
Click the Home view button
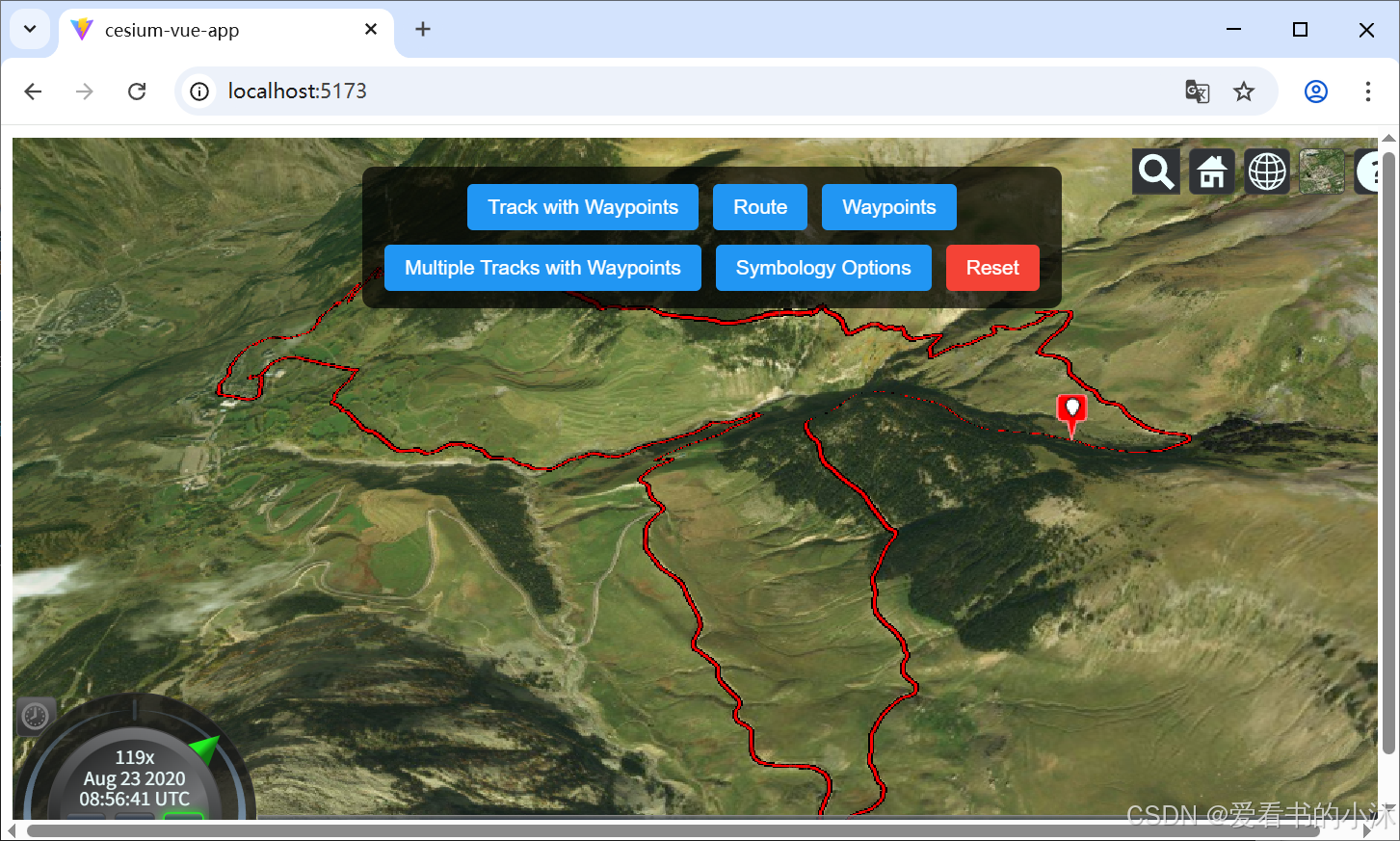(x=1211, y=172)
